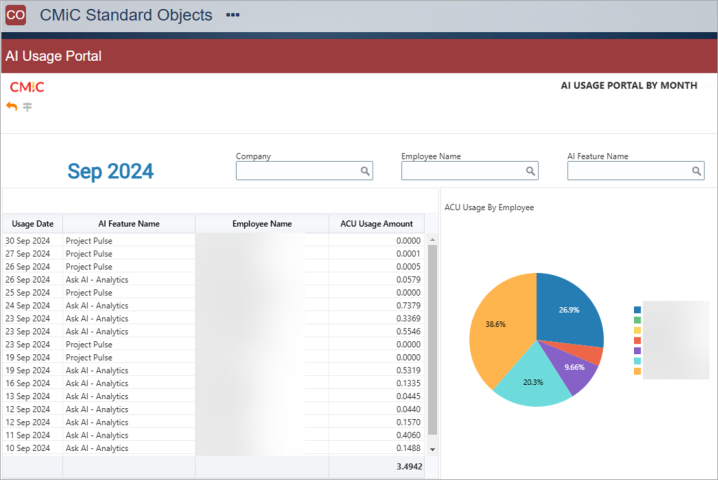Click the small red pie slice
Viewport: 718px width, 480px height.
click(x=591, y=354)
